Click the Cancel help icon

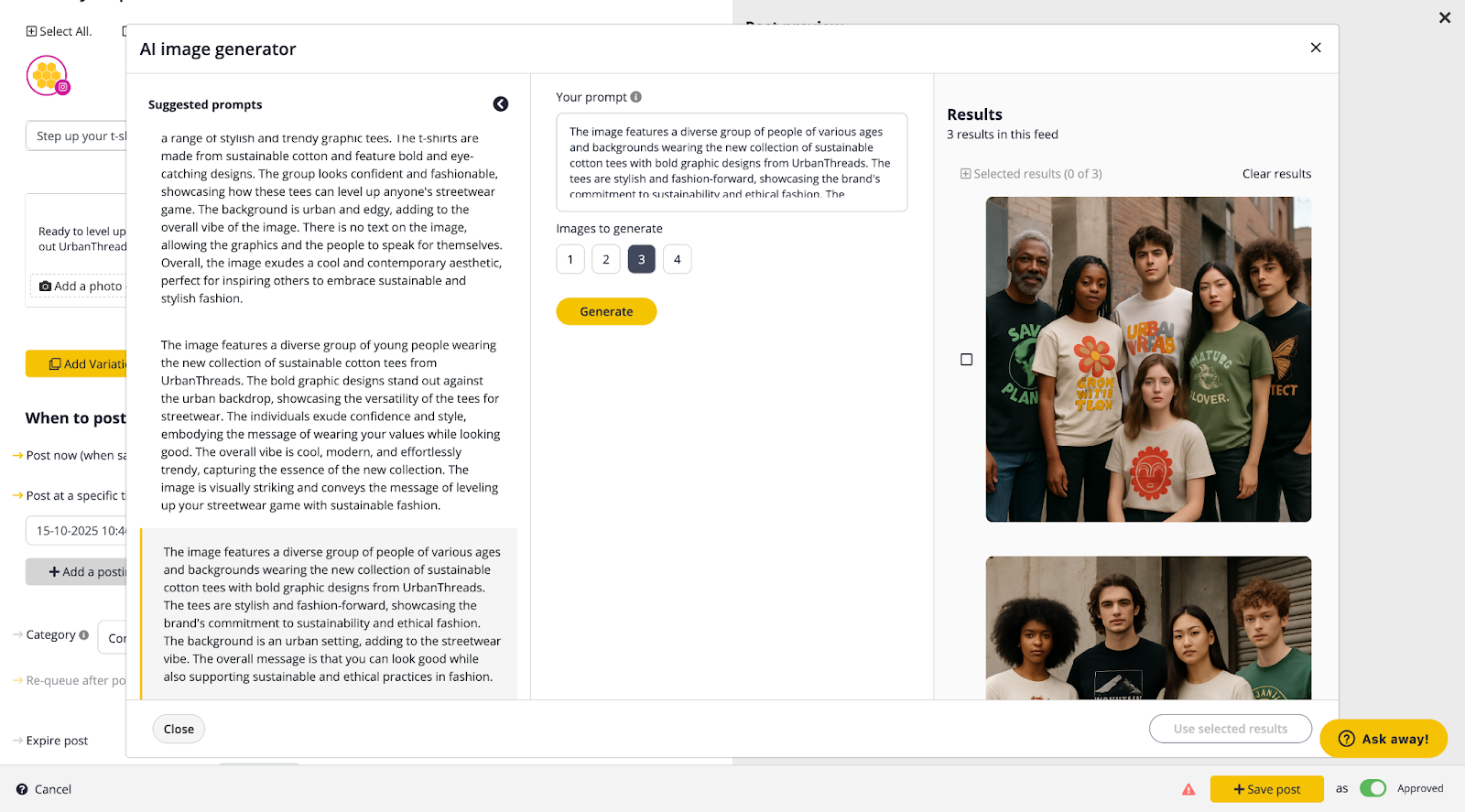(22, 789)
